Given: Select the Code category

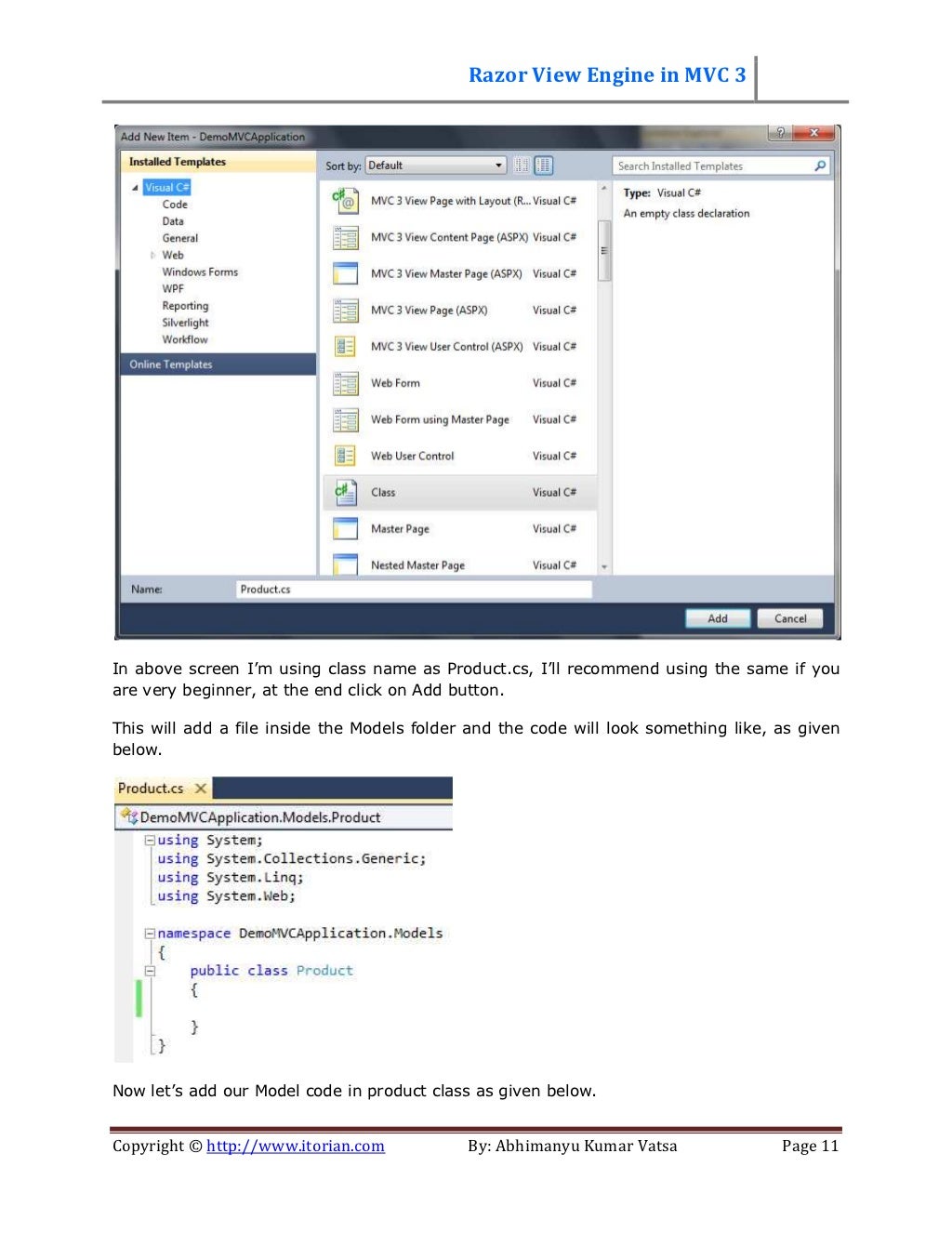Looking at the screenshot, I should (175, 205).
